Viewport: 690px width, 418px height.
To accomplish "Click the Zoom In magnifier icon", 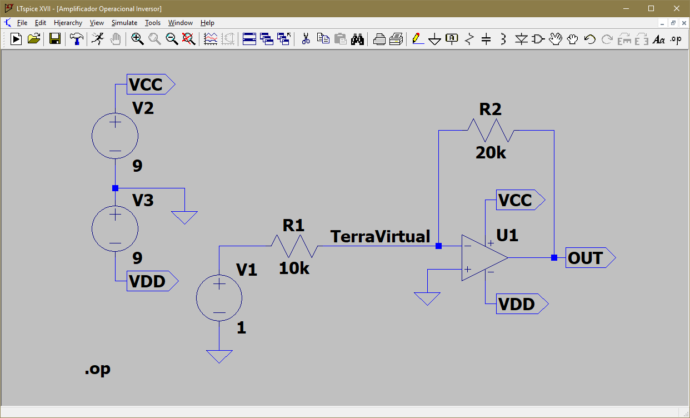I will 137,39.
